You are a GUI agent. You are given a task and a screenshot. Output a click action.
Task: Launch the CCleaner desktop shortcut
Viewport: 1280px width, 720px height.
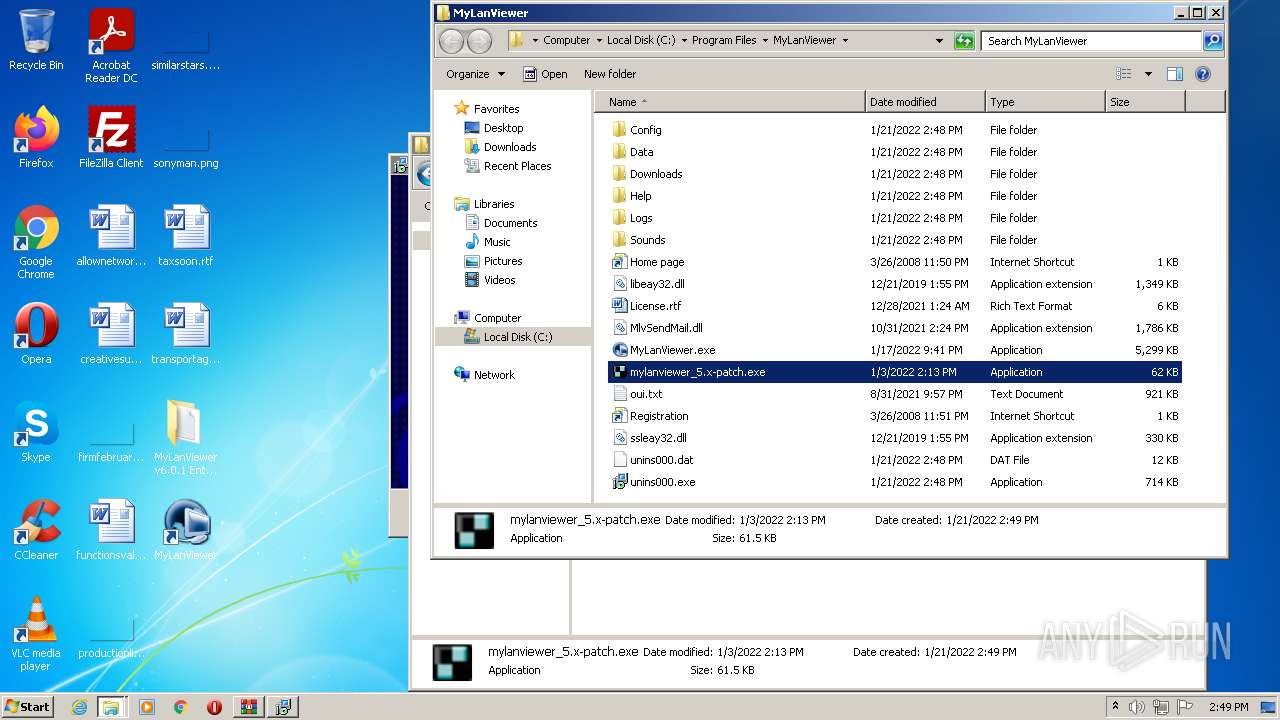coord(36,530)
